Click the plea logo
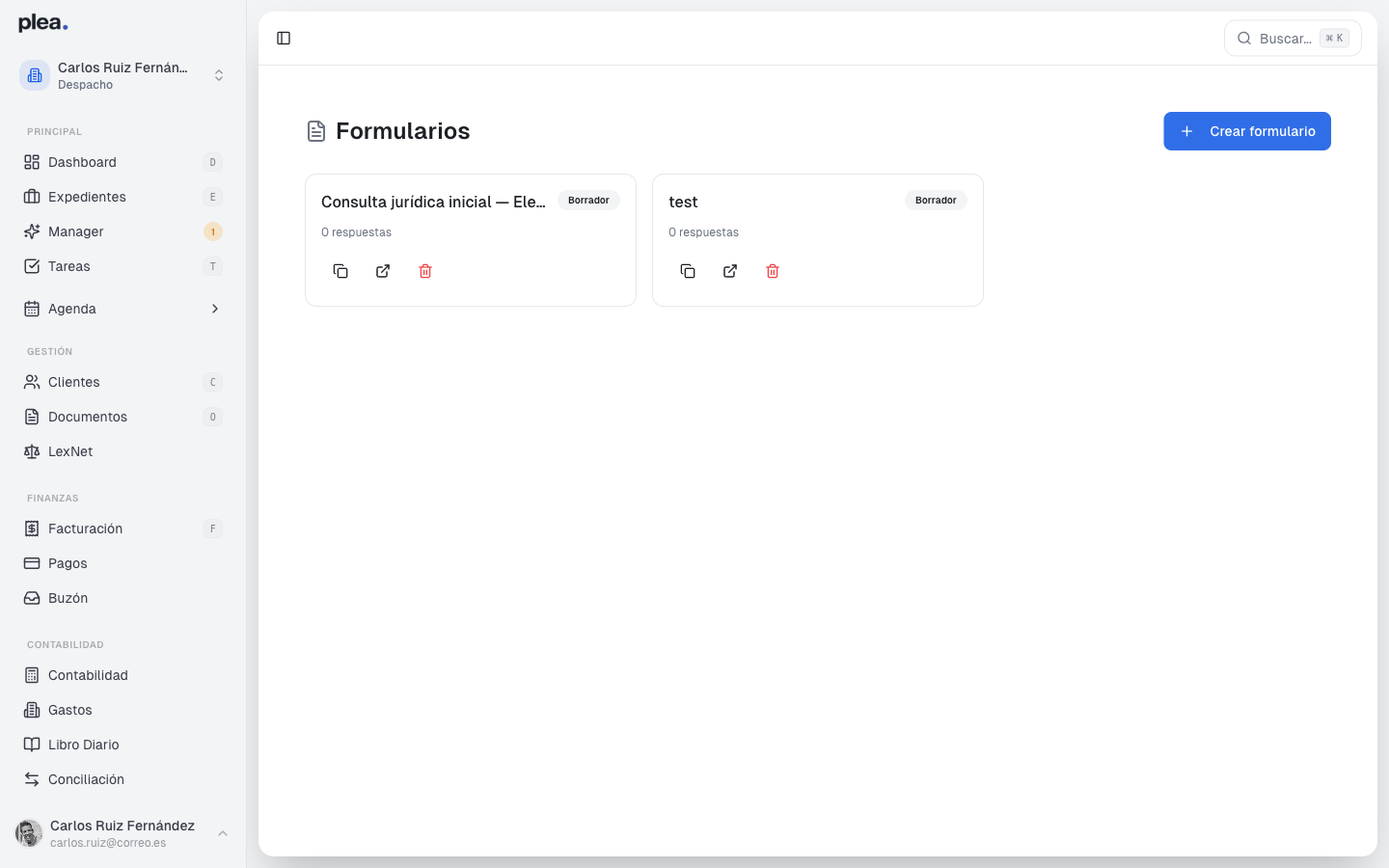1389x868 pixels. [x=43, y=23]
